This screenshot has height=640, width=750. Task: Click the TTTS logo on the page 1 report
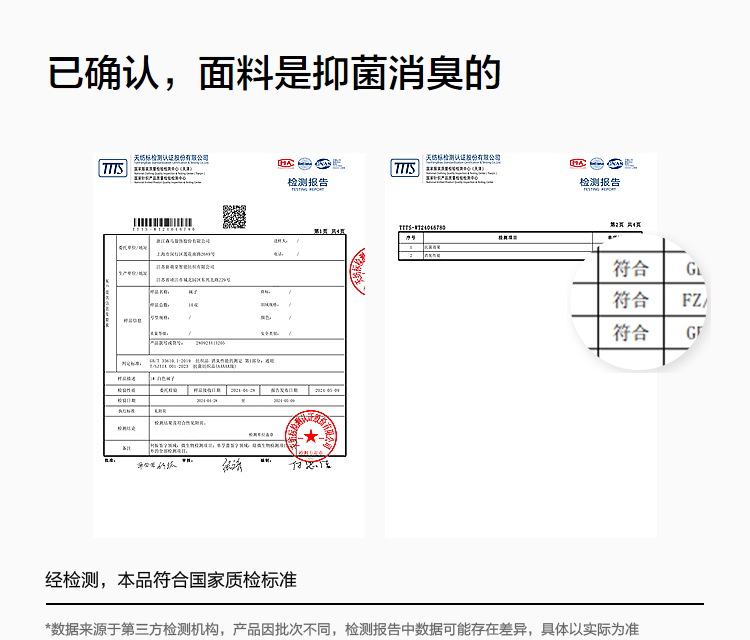click(113, 168)
